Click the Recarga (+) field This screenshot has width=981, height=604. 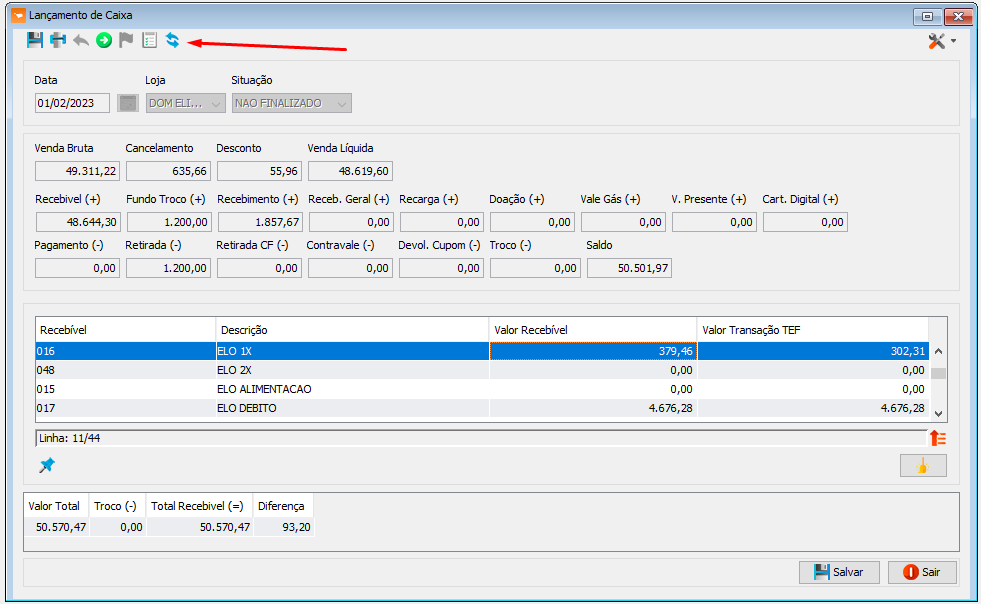coord(442,222)
